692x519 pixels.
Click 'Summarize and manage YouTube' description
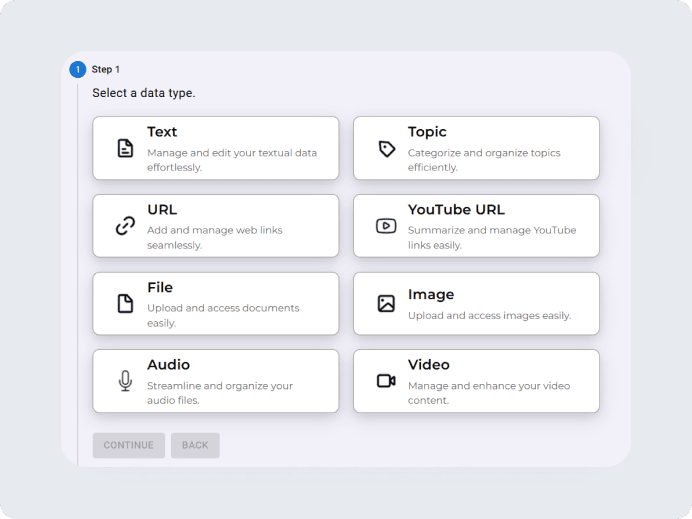[x=492, y=230]
